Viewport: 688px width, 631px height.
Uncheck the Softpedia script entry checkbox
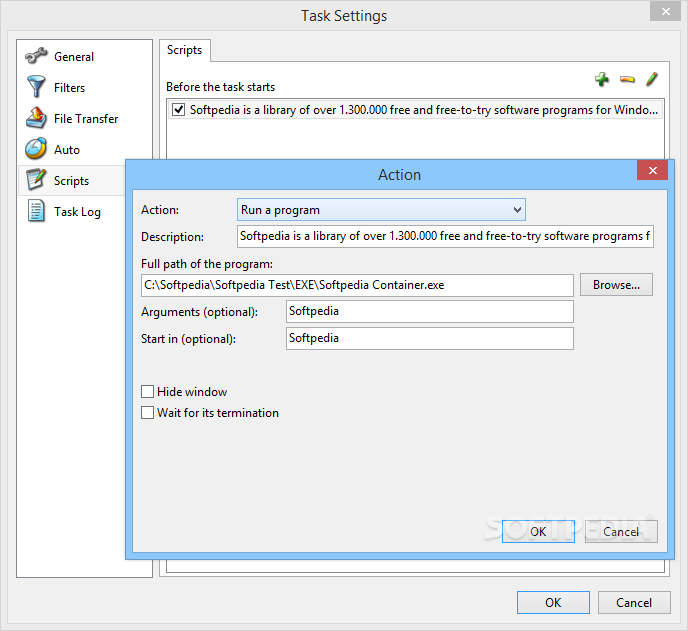tap(178, 109)
